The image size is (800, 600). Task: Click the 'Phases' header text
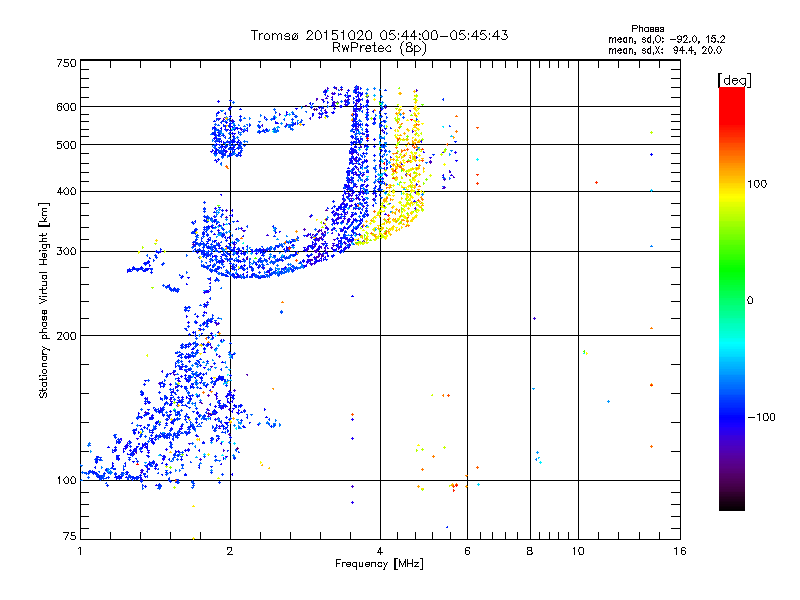point(647,29)
